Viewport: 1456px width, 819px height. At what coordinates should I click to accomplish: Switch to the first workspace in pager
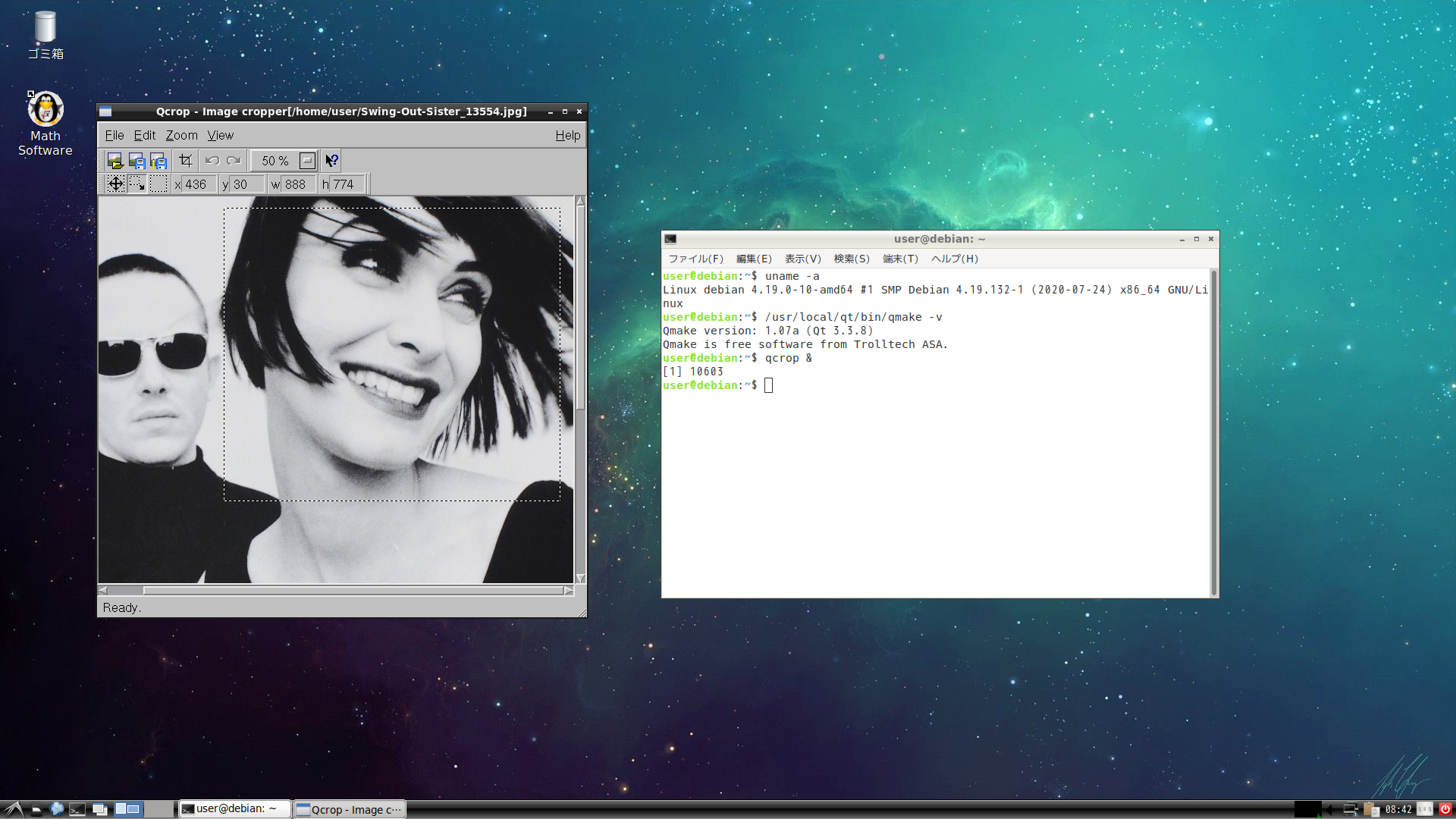pyautogui.click(x=127, y=809)
